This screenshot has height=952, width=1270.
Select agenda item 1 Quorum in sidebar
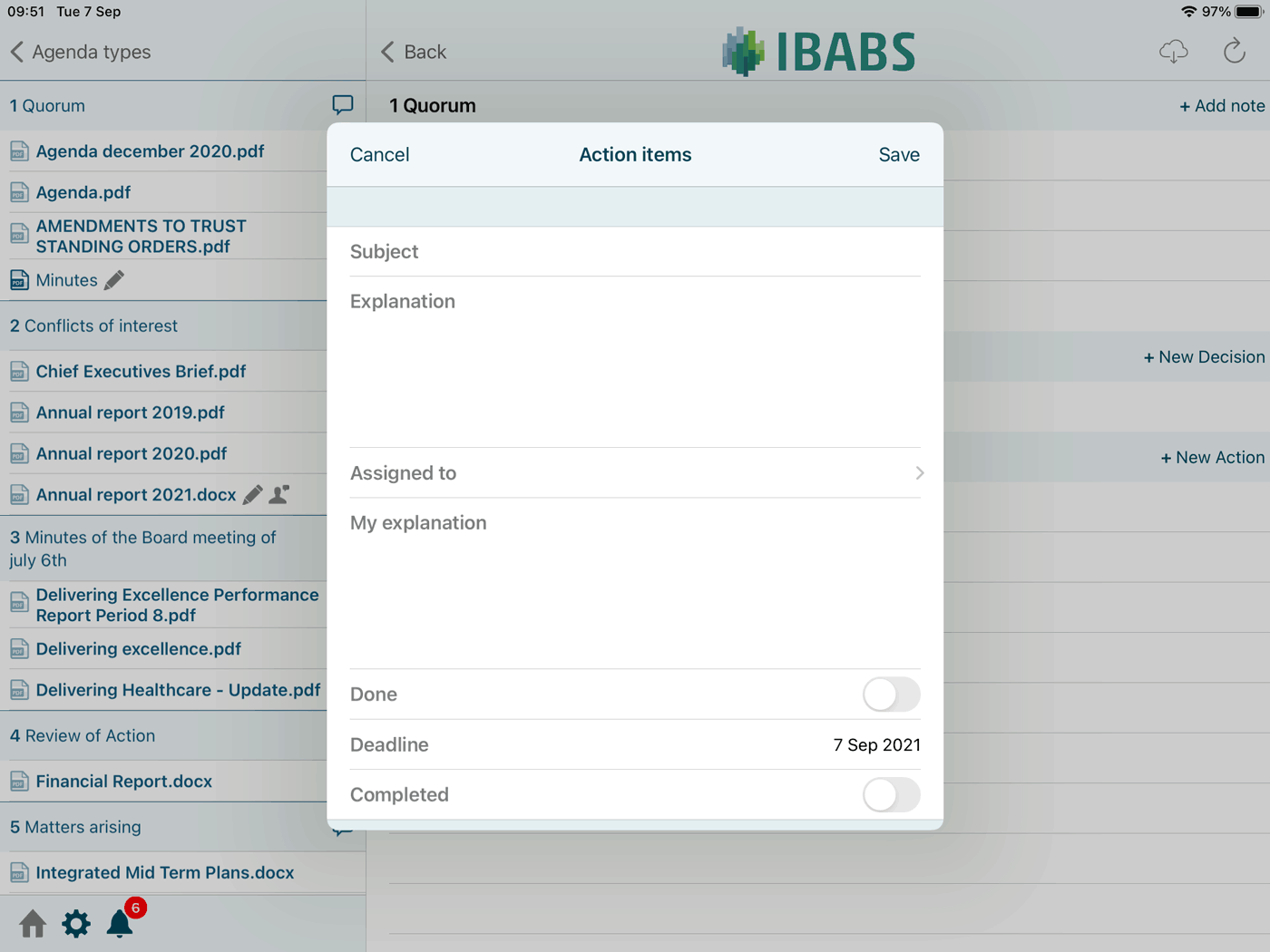[47, 105]
